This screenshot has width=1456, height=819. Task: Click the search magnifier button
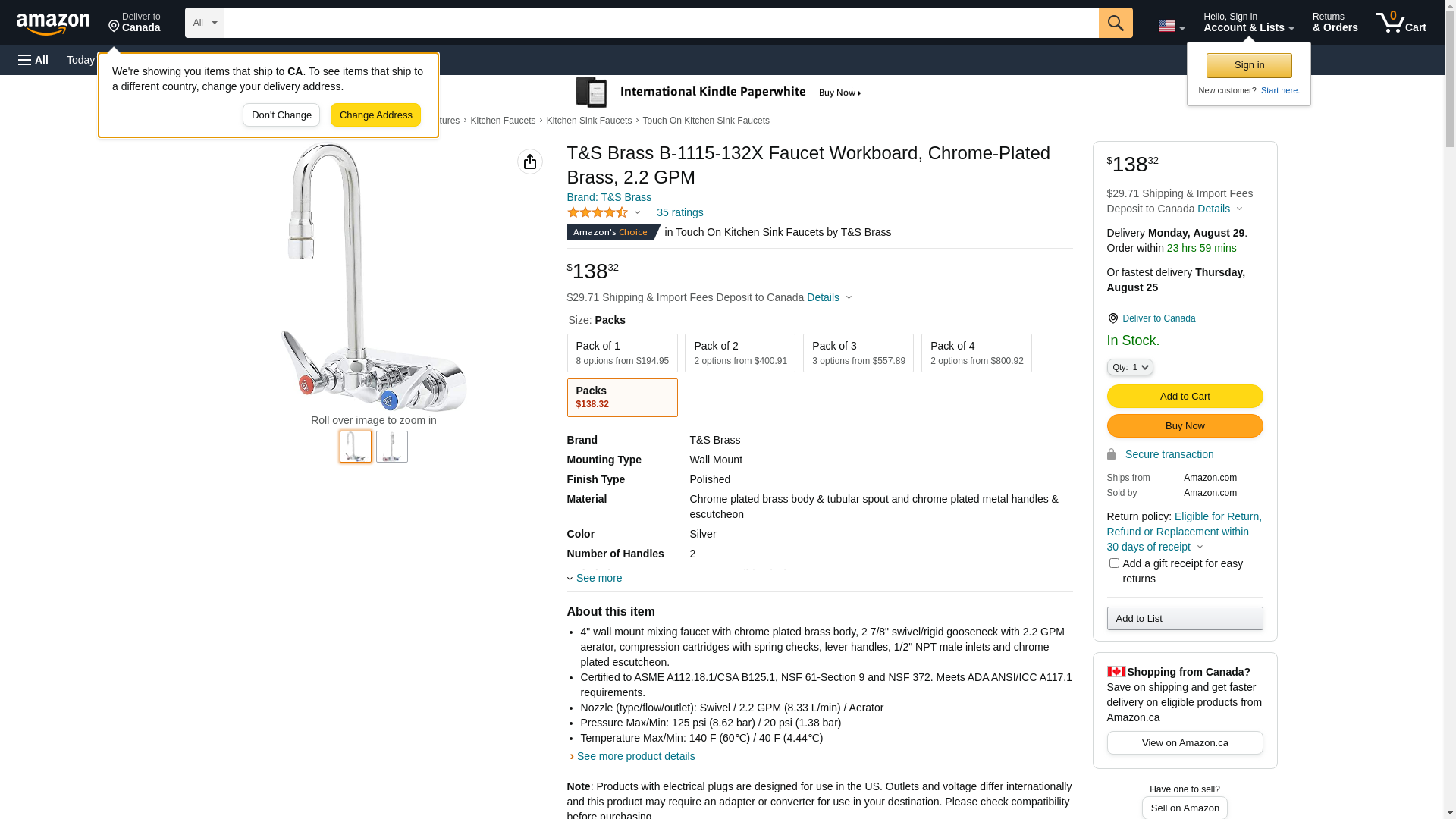coord(1115,23)
